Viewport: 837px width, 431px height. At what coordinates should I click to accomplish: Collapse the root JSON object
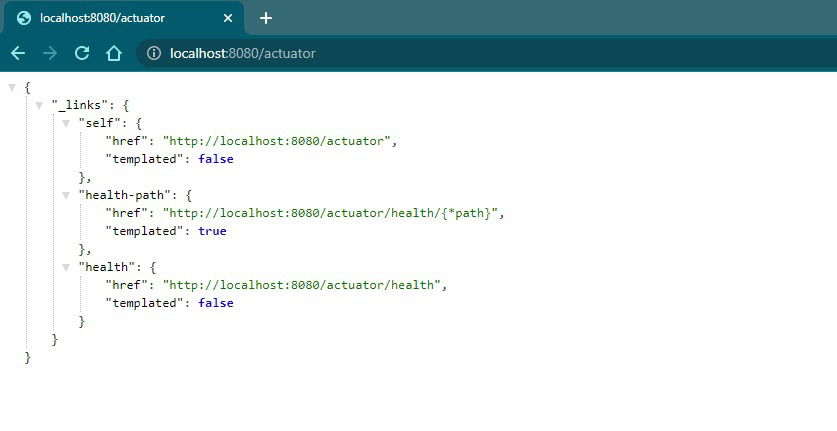tap(12, 87)
